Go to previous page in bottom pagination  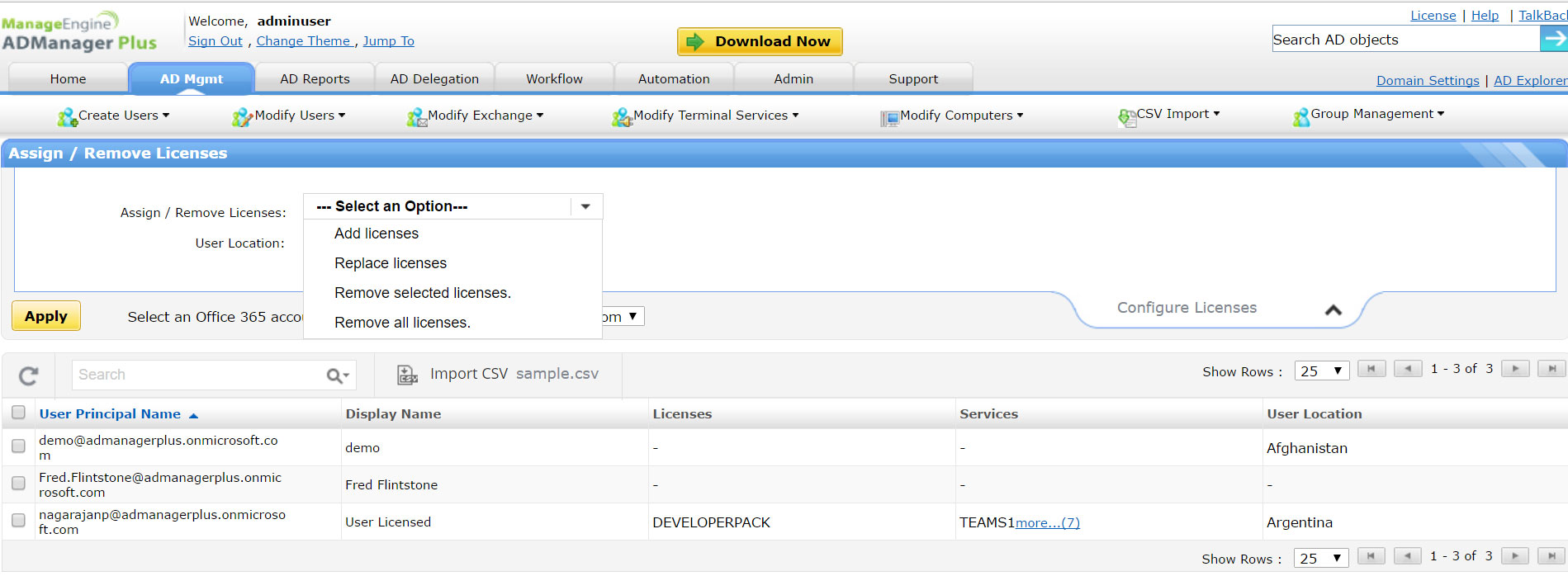(1408, 556)
